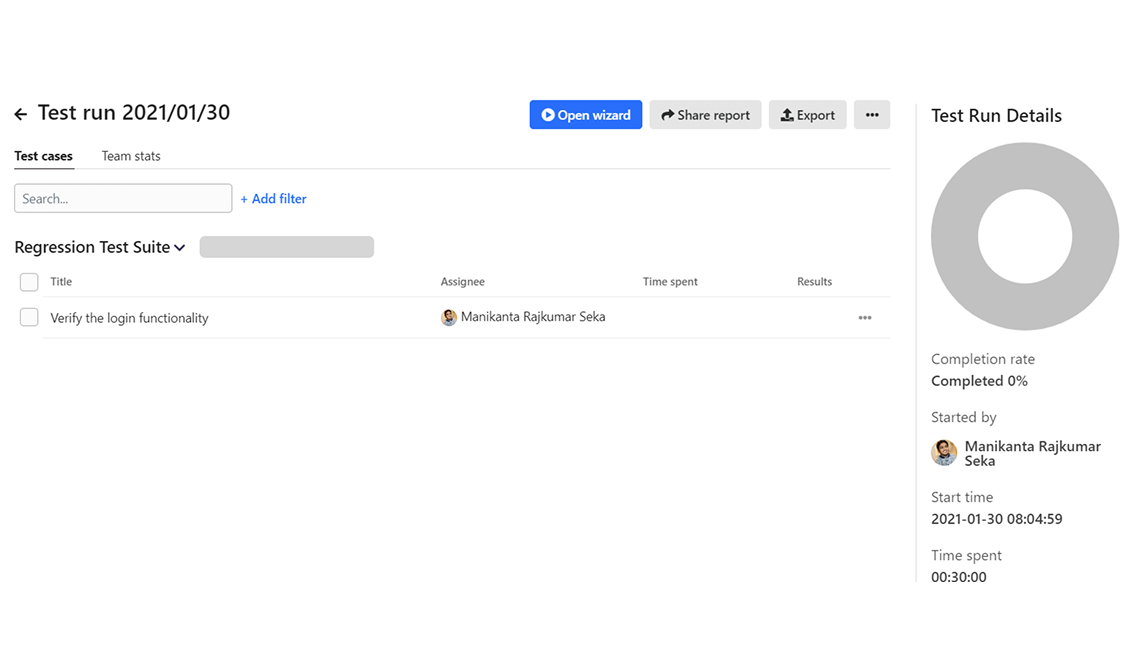
Task: Click the assignee avatar in the test row
Action: 449,317
